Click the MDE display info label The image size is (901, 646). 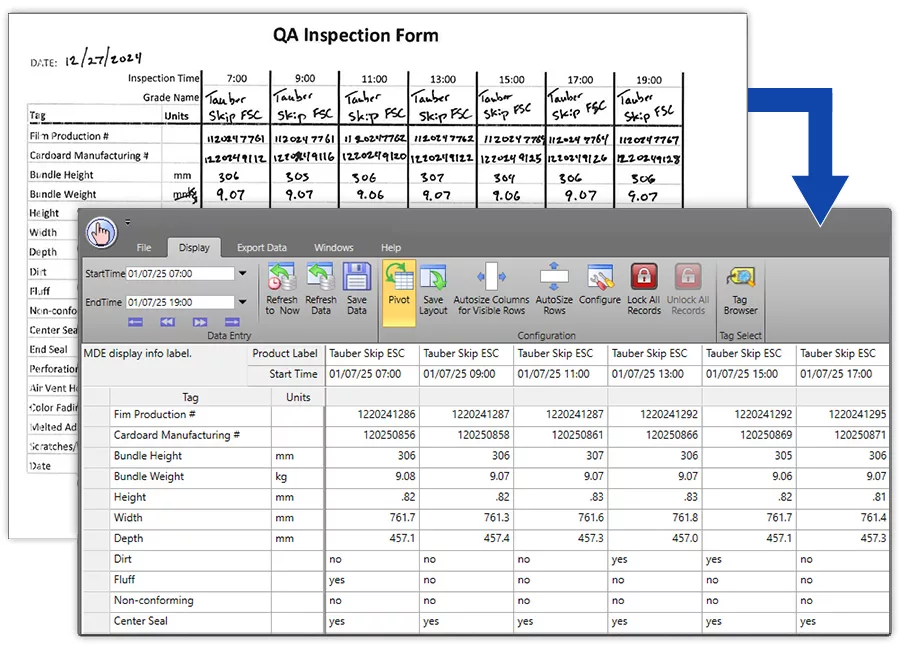coord(137,353)
